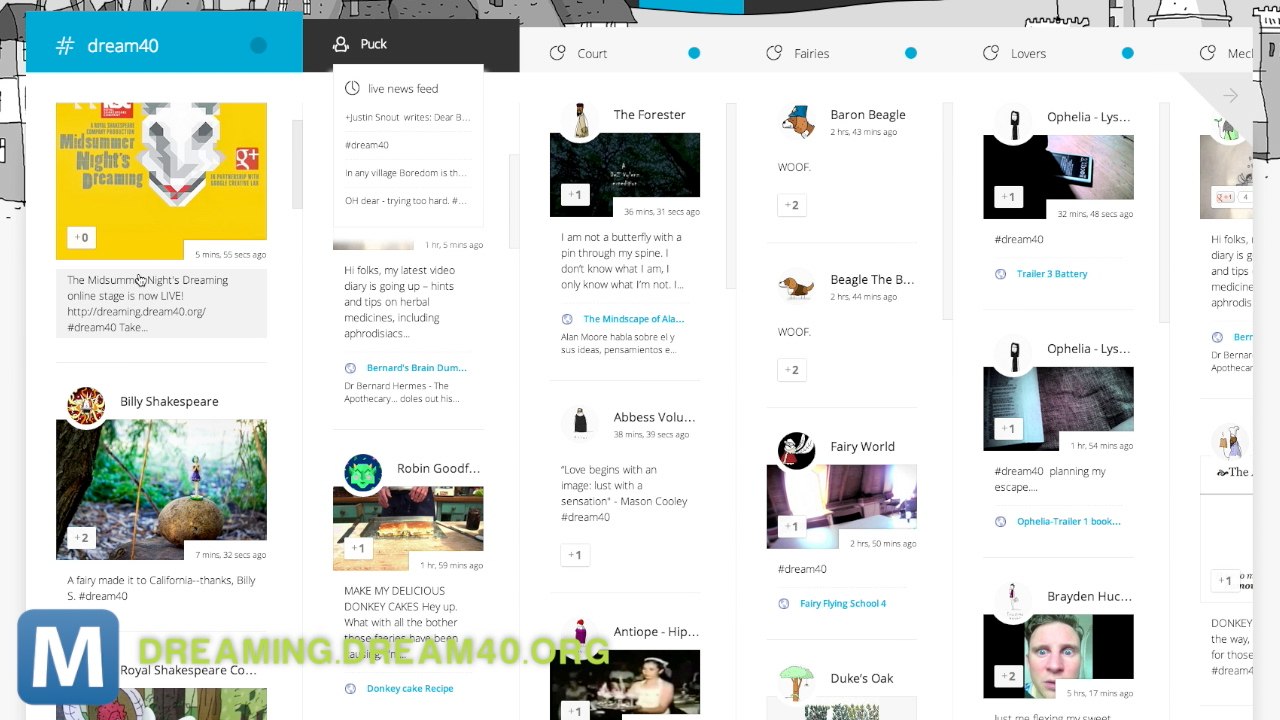Select the Puck tab

pyautogui.click(x=411, y=44)
